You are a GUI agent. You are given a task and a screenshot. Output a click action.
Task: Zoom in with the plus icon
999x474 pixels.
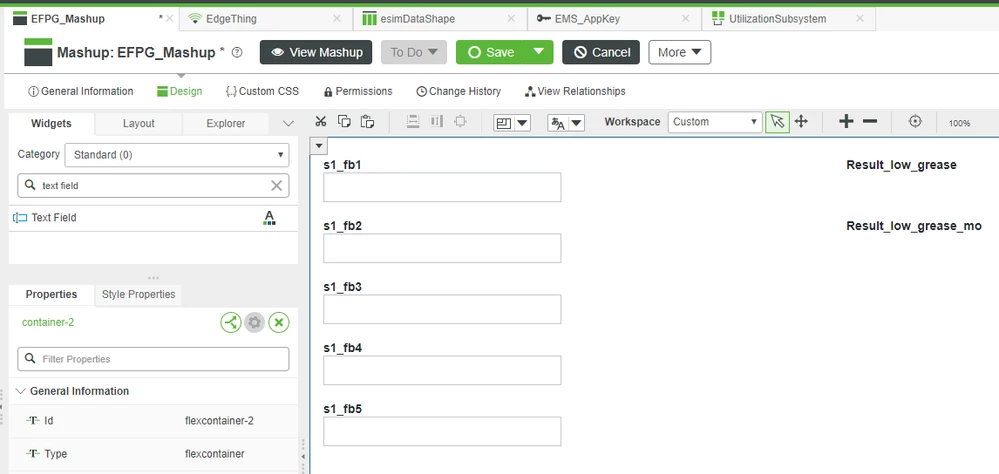coord(846,122)
